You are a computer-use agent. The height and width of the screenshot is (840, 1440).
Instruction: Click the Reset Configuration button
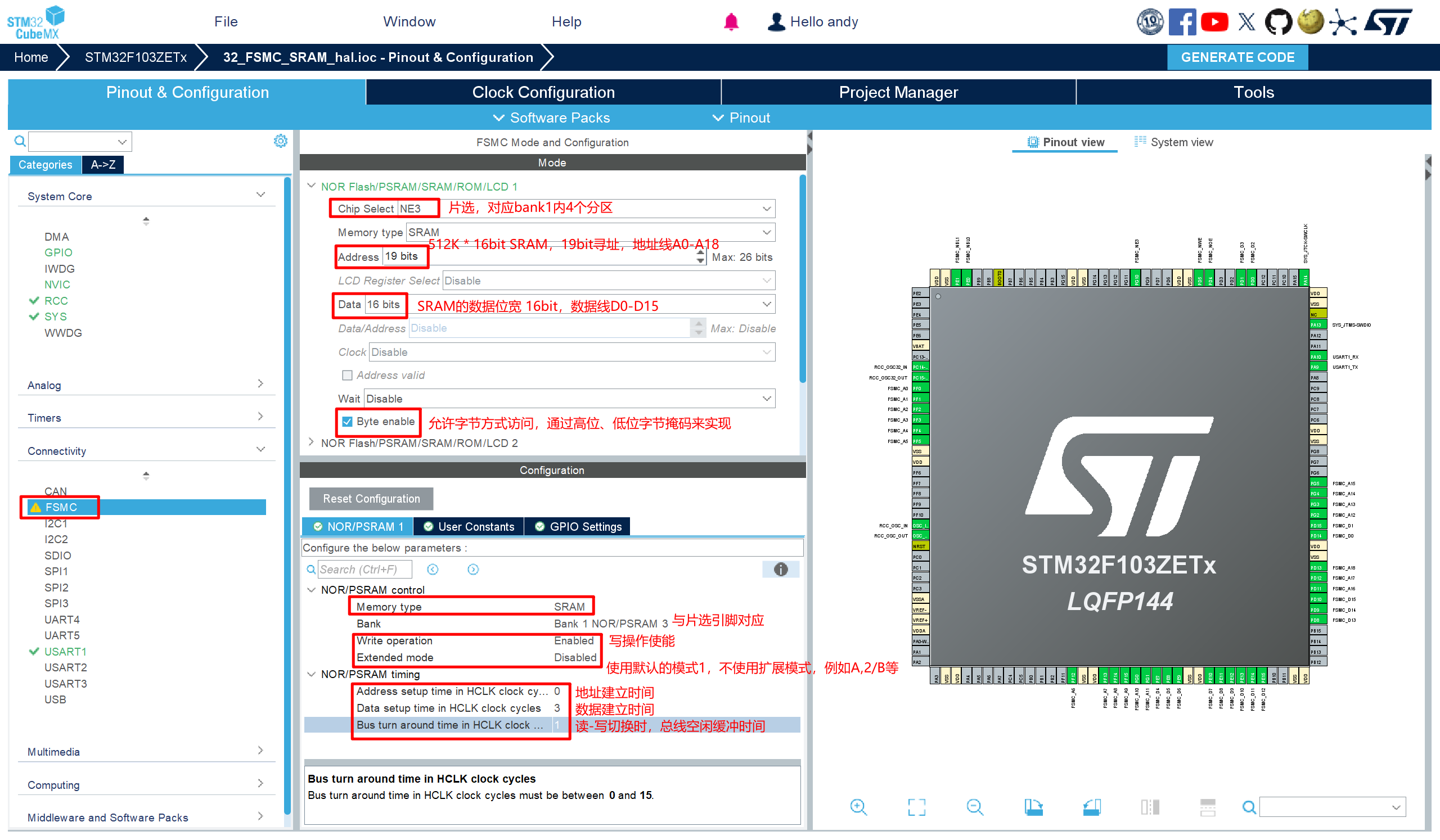coord(371,499)
